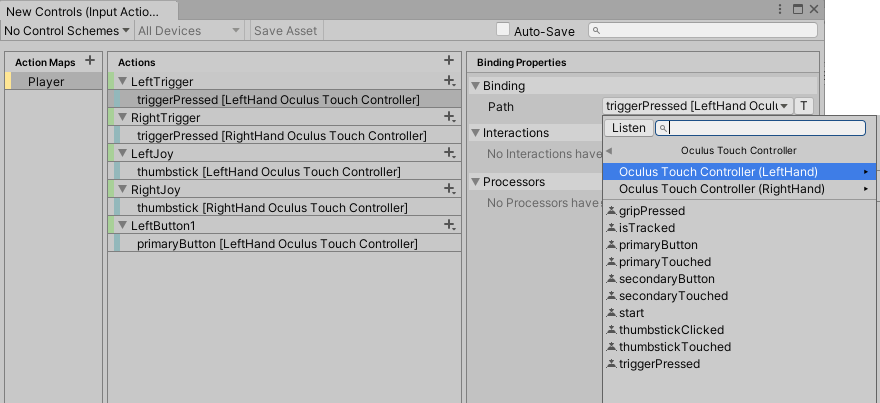The image size is (880, 403).
Task: Add binding to LeftJoy action
Action: point(449,153)
